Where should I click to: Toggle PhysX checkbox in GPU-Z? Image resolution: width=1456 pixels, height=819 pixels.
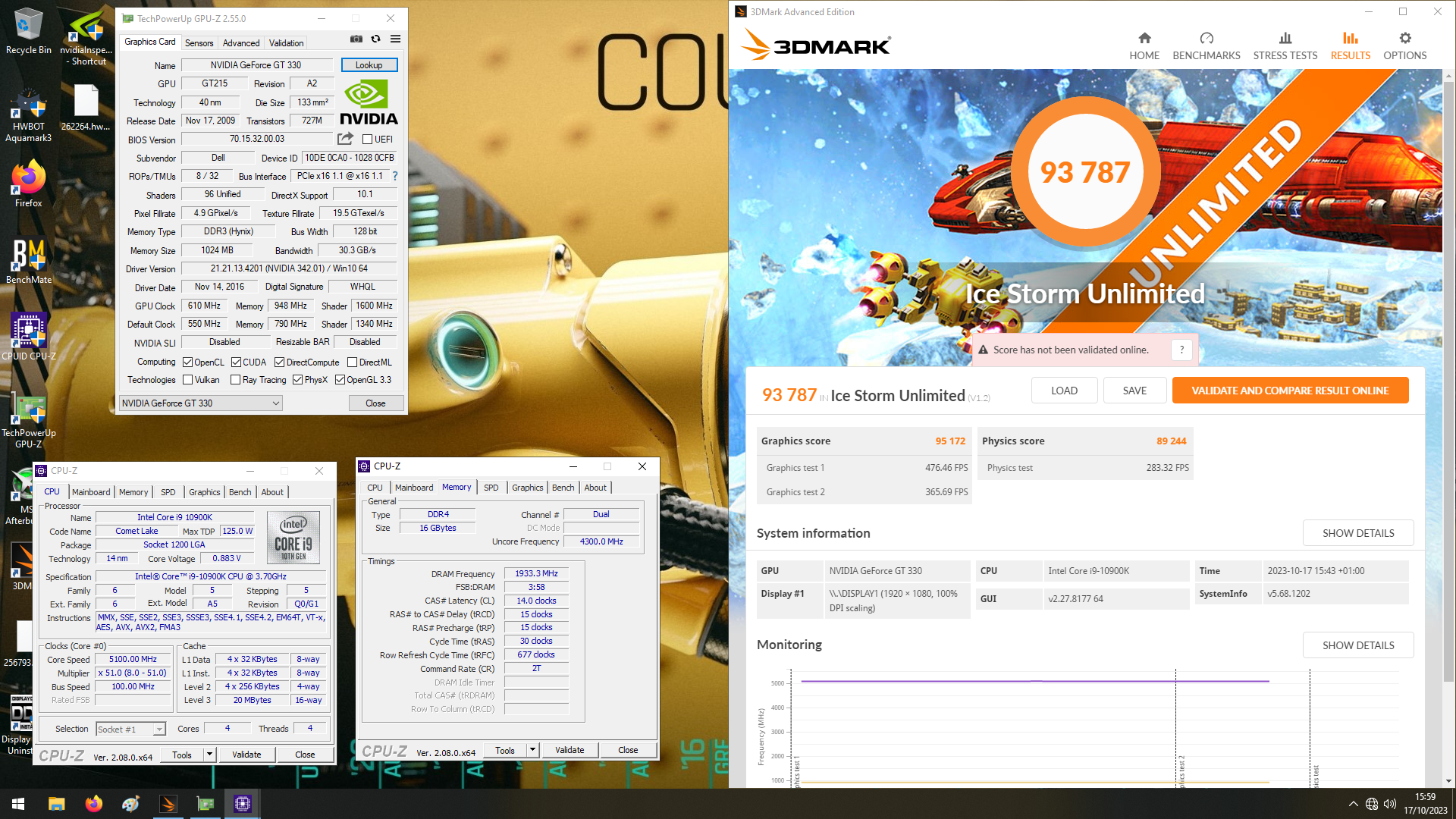pos(298,380)
